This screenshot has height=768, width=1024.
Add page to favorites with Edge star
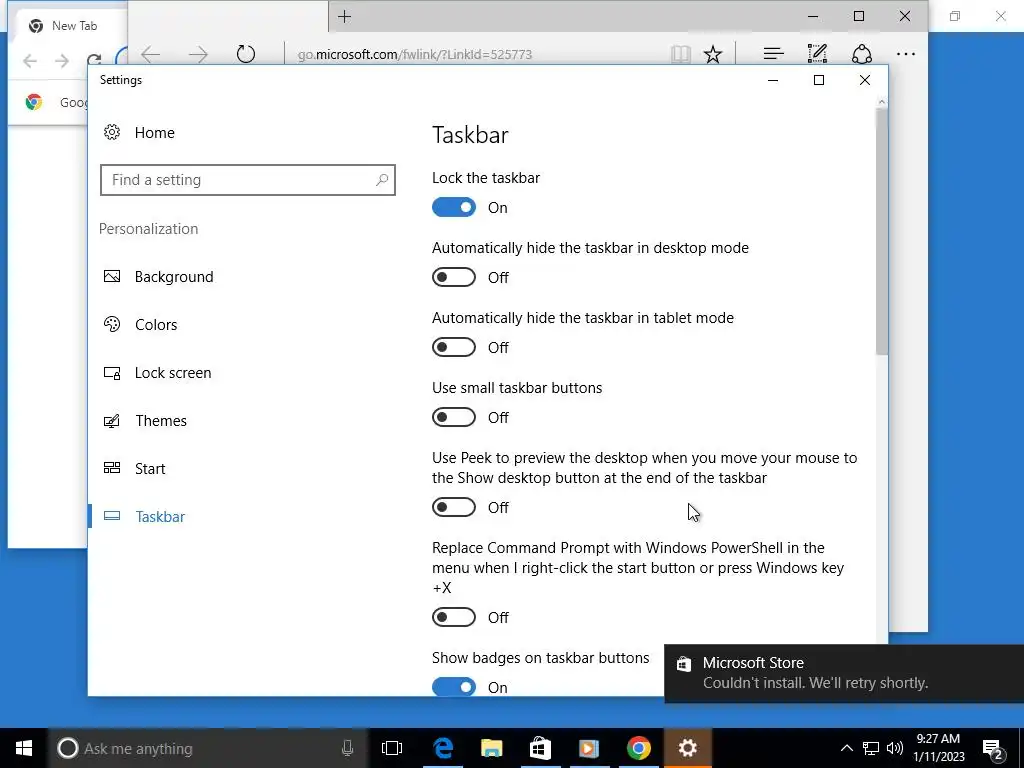712,54
